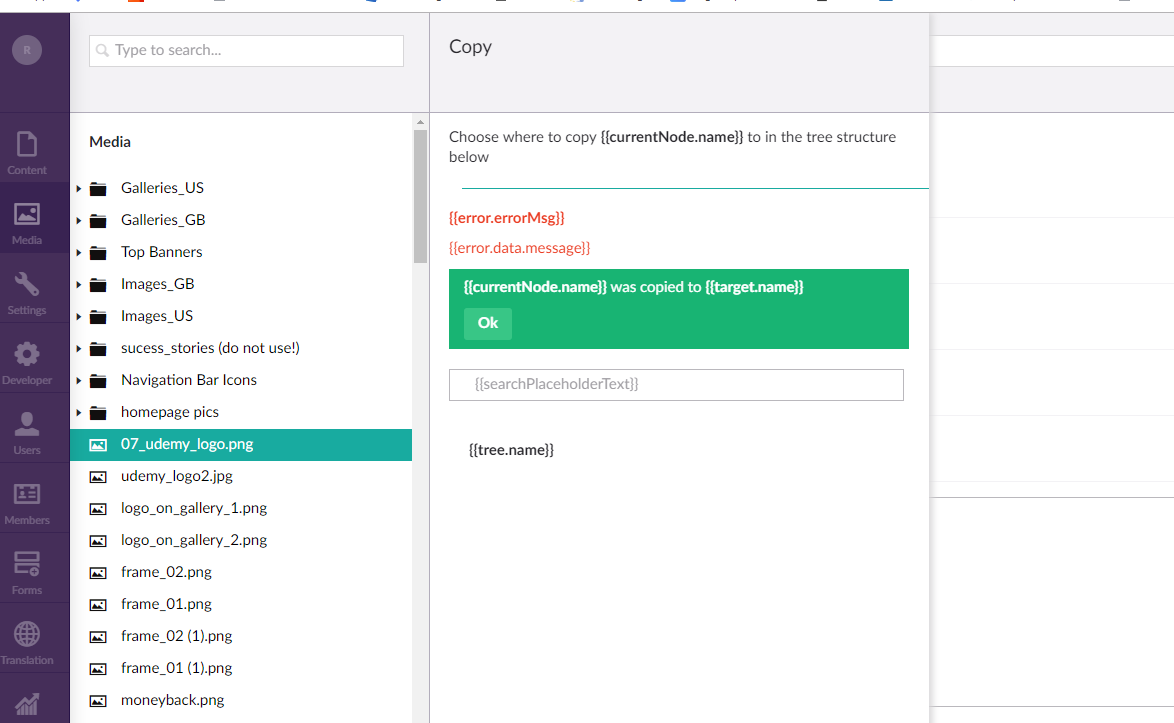
Task: Click the Media tree heading
Action: pos(110,142)
